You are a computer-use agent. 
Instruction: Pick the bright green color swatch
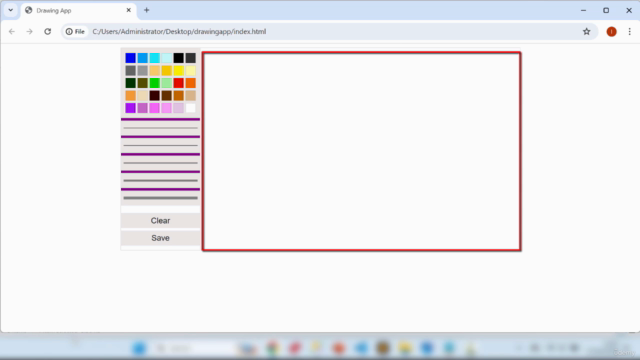(x=155, y=83)
